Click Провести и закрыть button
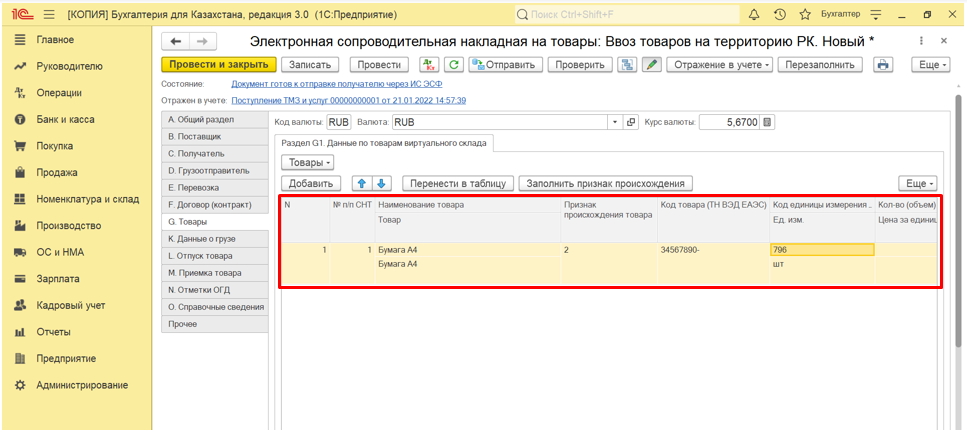 click(x=218, y=65)
